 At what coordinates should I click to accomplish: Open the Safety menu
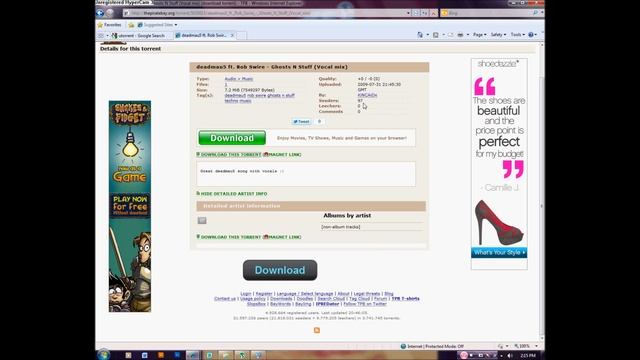click(x=498, y=35)
